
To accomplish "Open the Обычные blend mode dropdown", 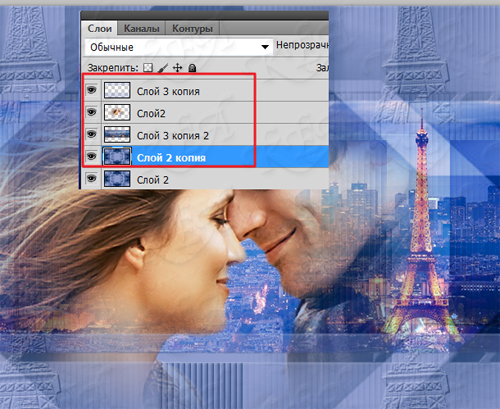I will click(178, 47).
